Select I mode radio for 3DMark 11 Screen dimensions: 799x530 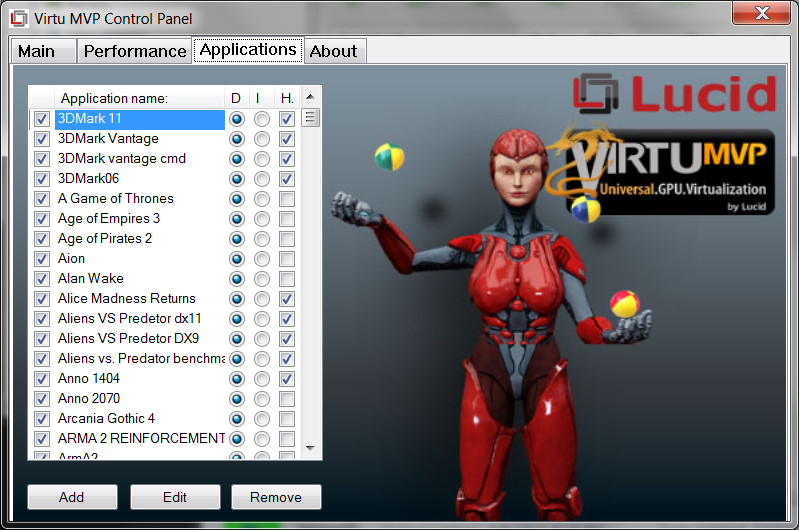[x=262, y=119]
